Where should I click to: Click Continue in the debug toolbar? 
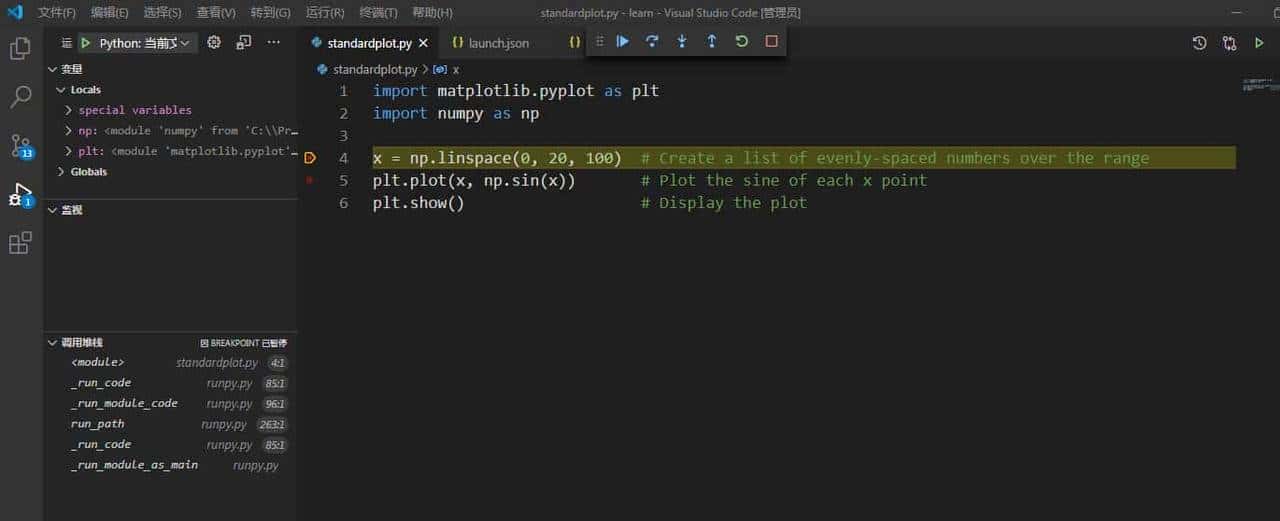[623, 41]
